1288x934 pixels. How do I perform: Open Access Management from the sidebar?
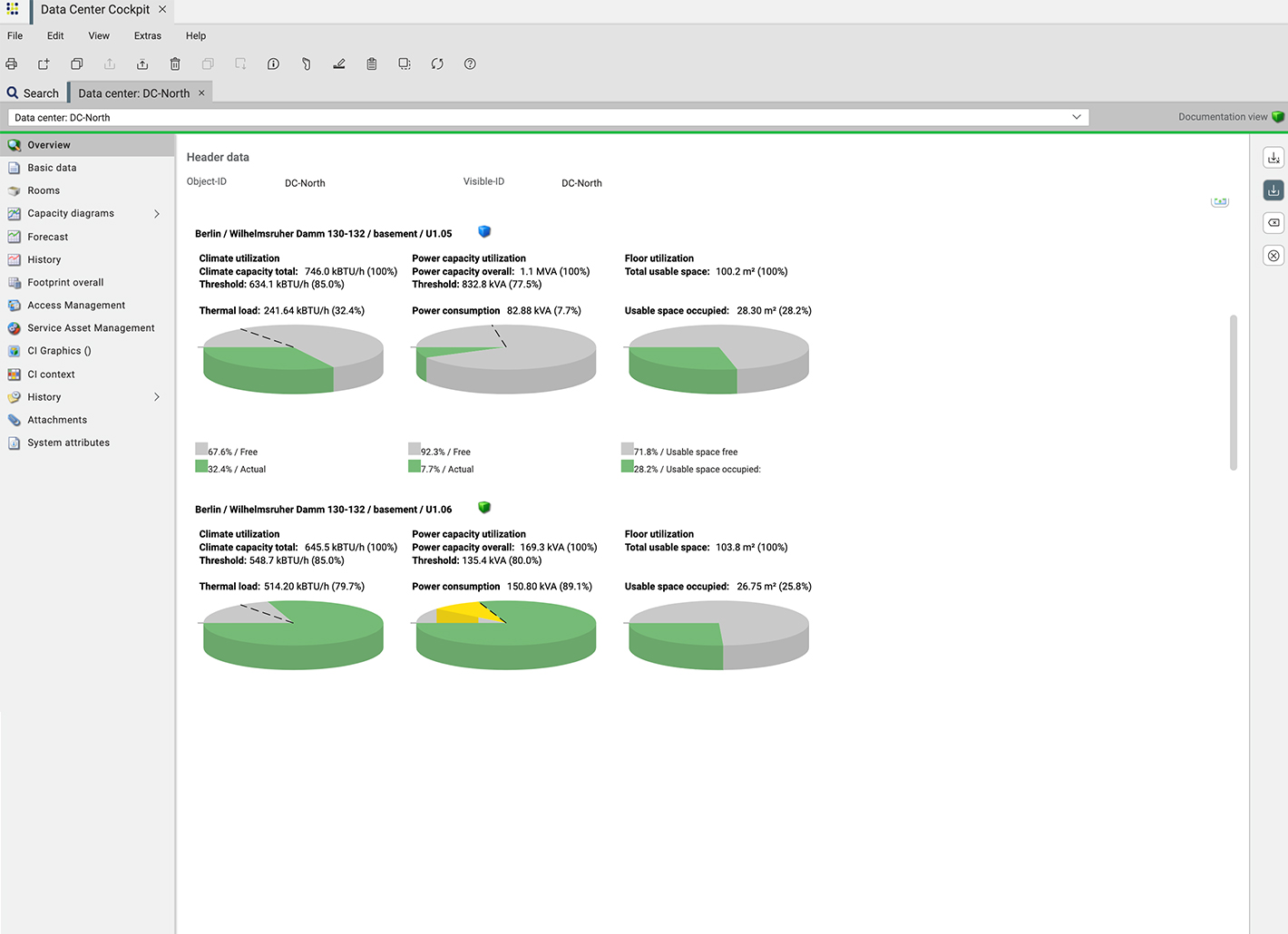76,305
